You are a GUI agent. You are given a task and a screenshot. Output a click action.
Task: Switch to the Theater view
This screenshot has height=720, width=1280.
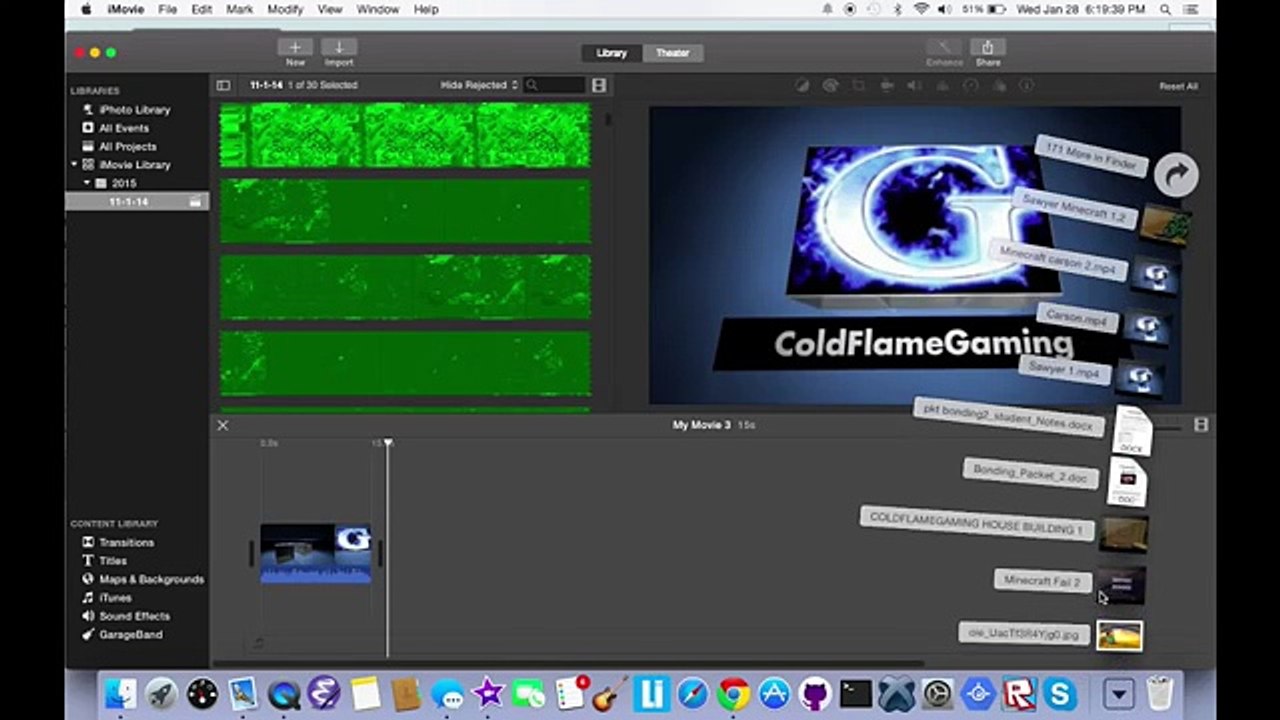(x=672, y=53)
